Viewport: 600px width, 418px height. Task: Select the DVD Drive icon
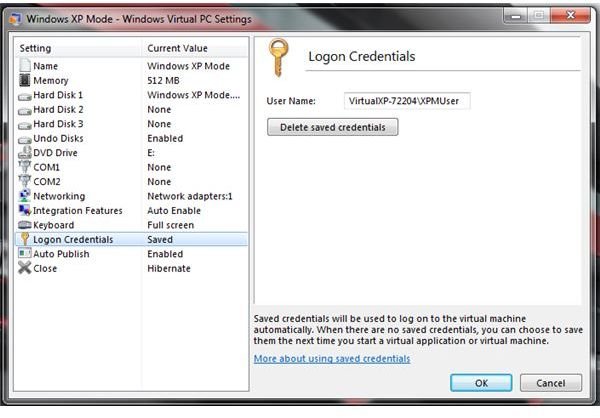coord(24,152)
